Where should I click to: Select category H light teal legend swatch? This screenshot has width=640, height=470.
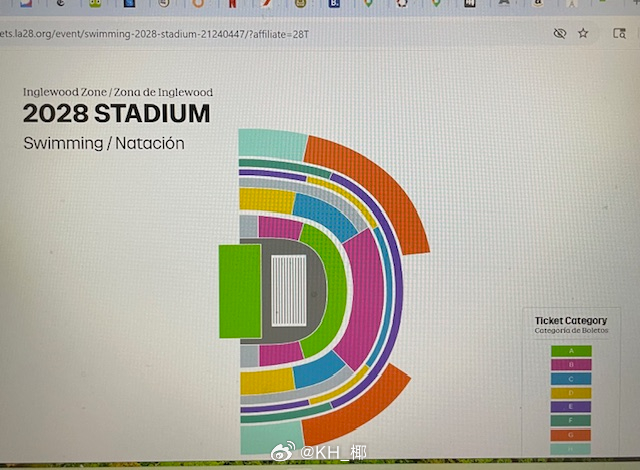point(571,449)
